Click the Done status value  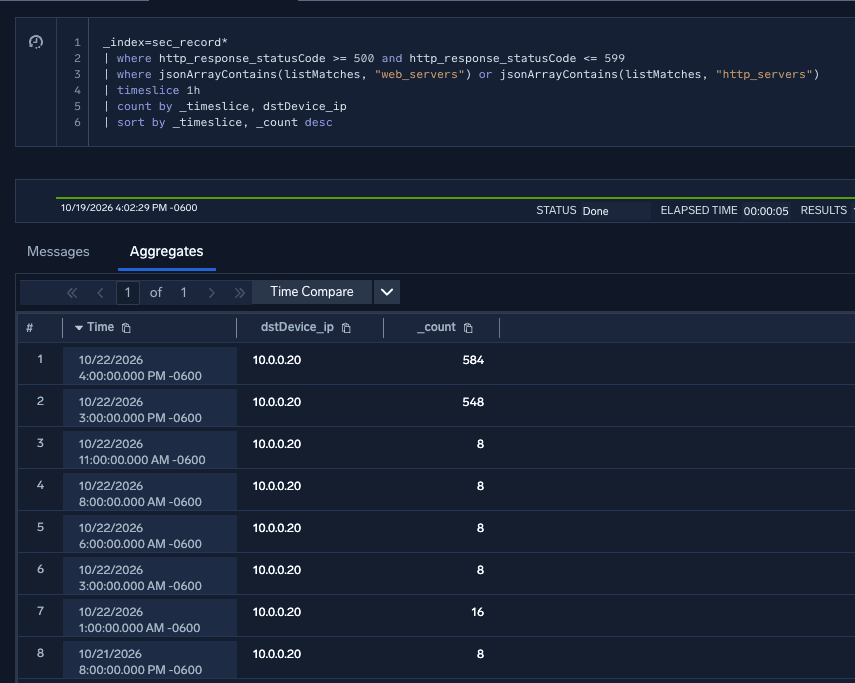[595, 211]
